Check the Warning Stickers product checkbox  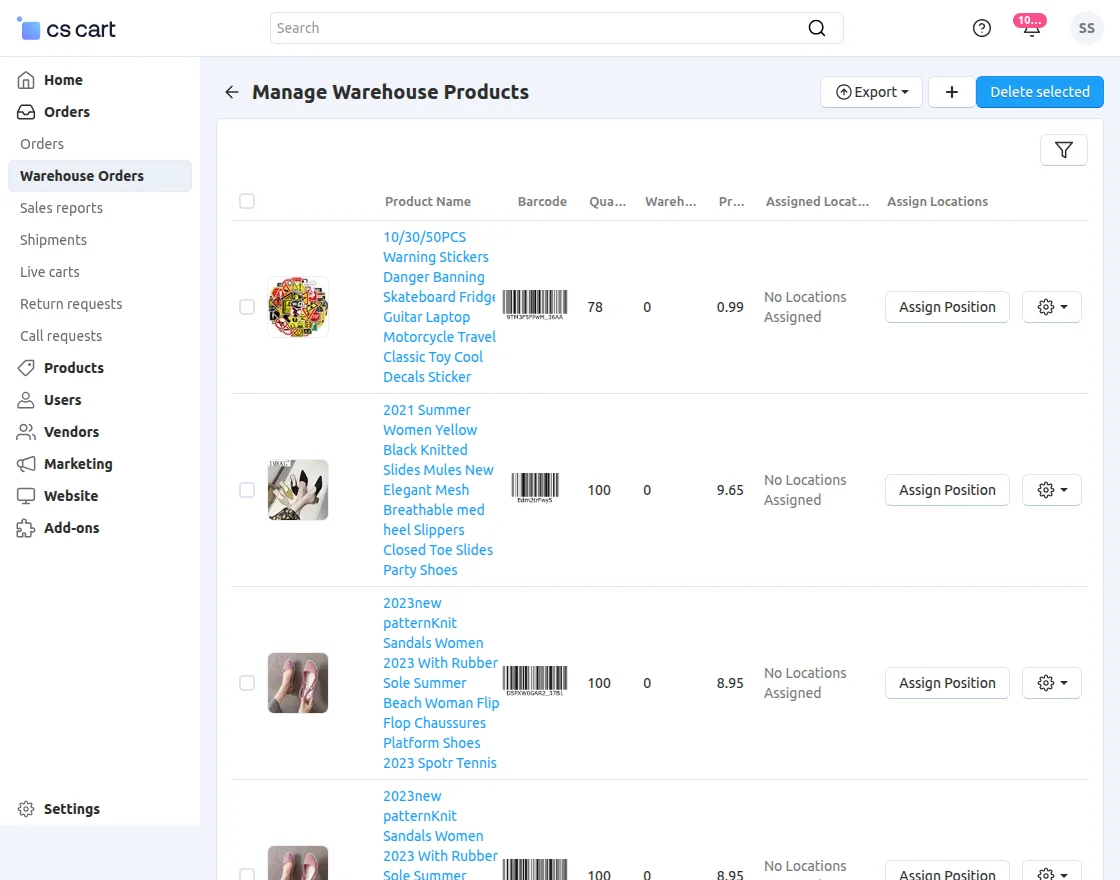pyautogui.click(x=247, y=307)
